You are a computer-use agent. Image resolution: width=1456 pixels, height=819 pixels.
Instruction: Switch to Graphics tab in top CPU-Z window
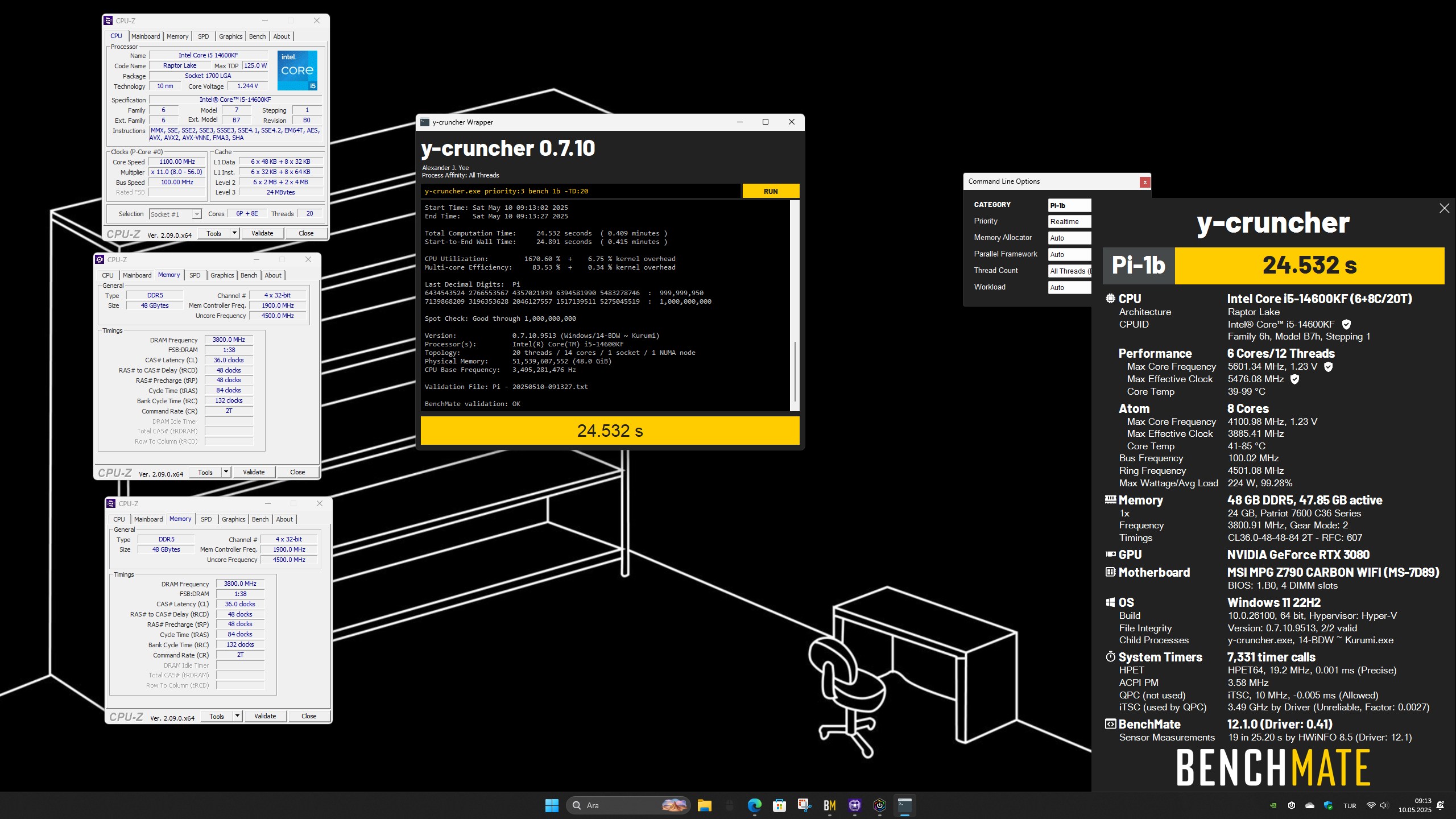[230, 36]
